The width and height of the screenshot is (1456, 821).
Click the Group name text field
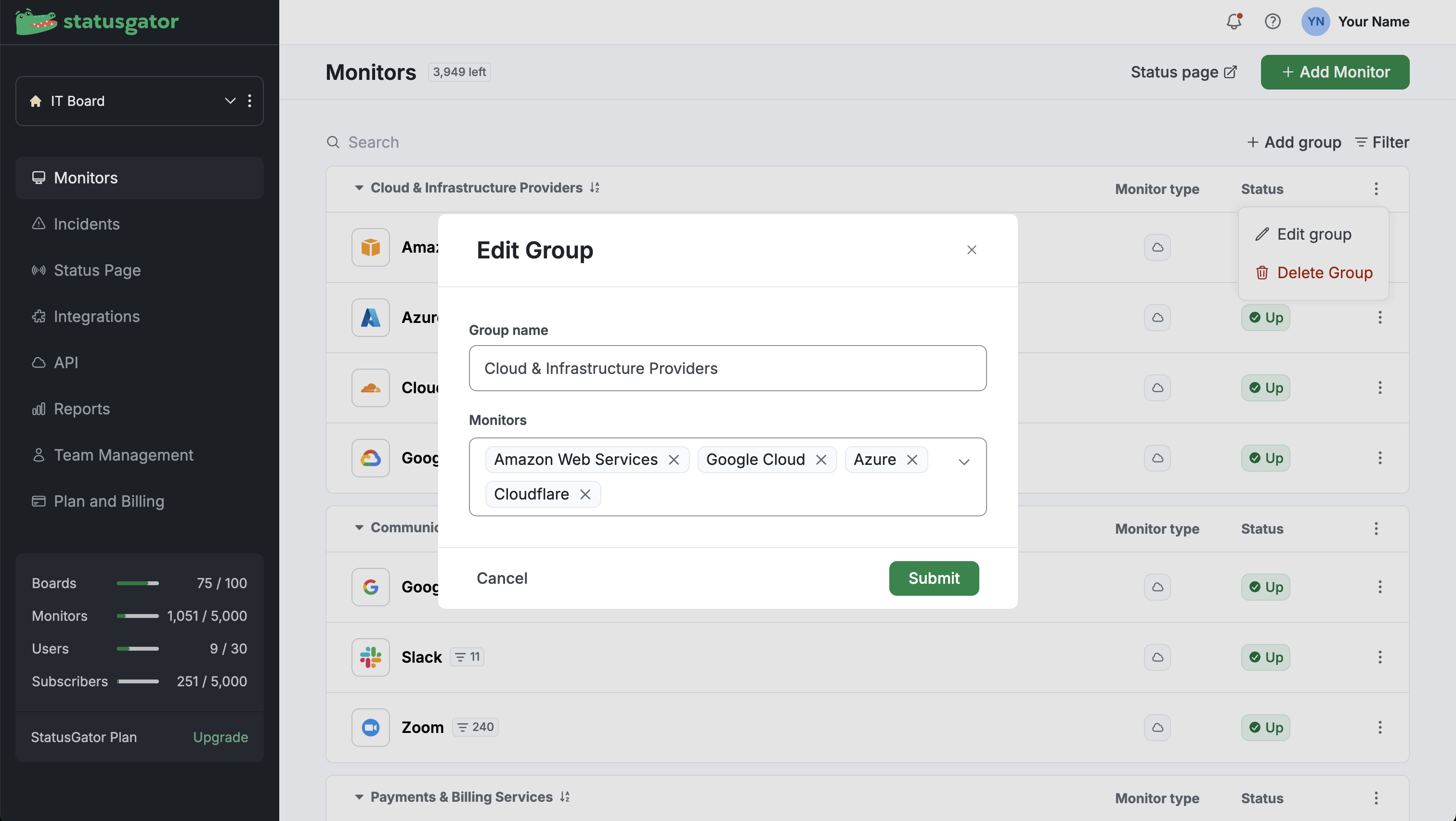728,369
